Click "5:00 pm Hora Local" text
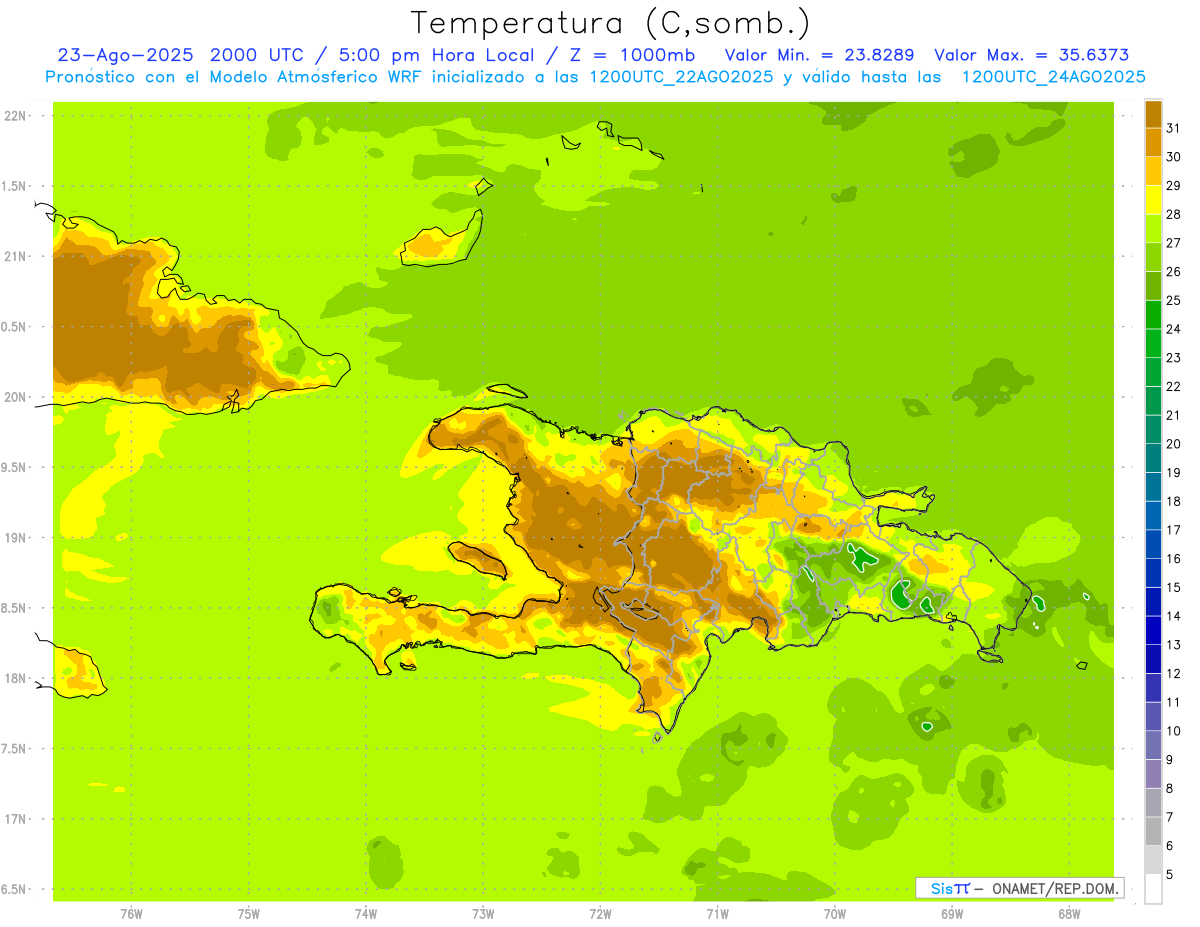Image resolution: width=1200 pixels, height=927 pixels. (x=439, y=55)
